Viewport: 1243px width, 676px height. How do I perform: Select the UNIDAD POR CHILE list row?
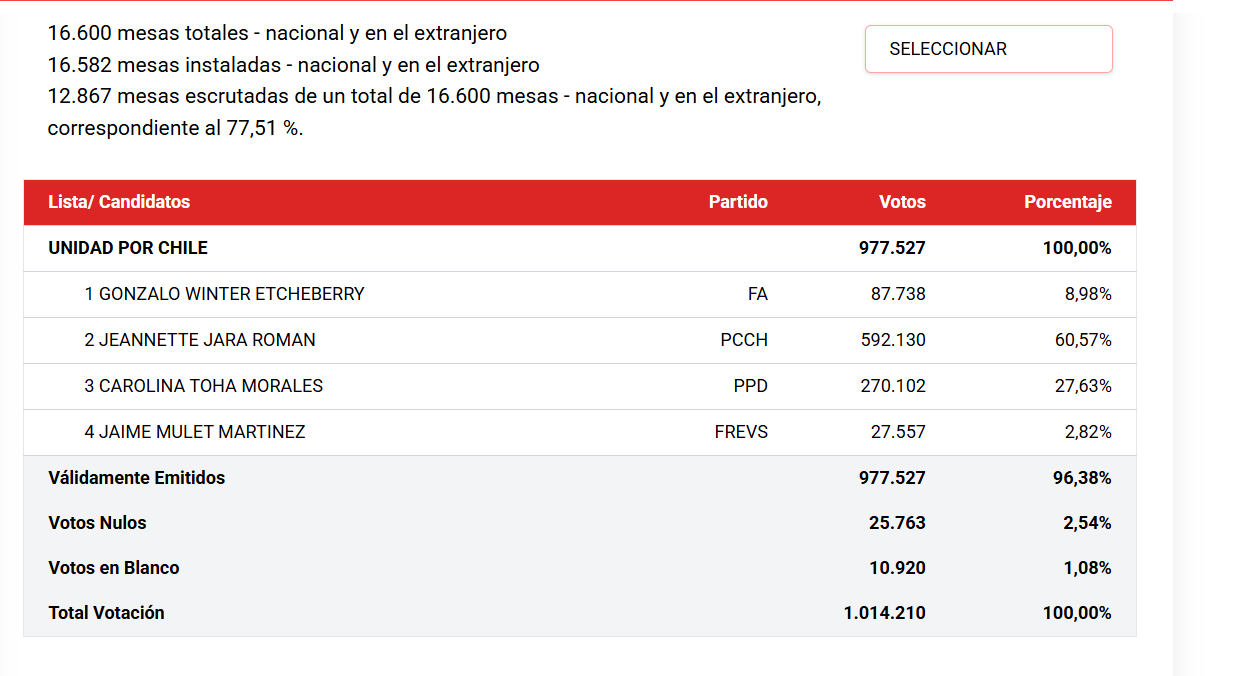[x=580, y=248]
